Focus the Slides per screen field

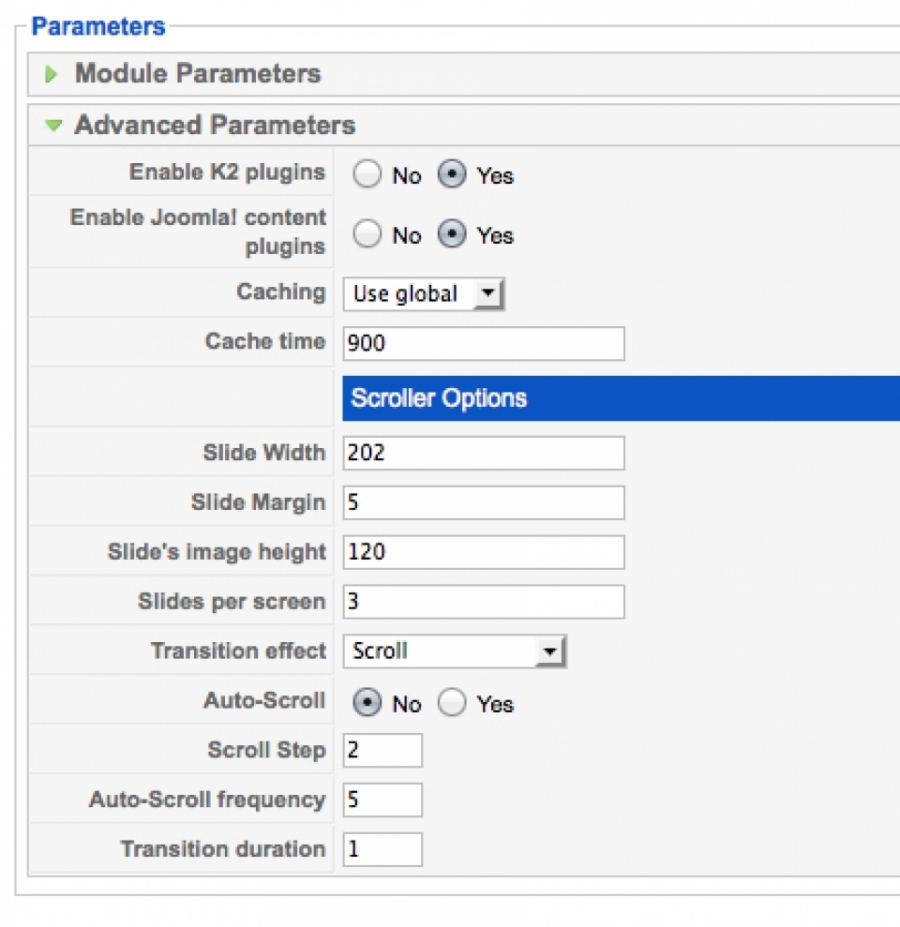pos(484,602)
